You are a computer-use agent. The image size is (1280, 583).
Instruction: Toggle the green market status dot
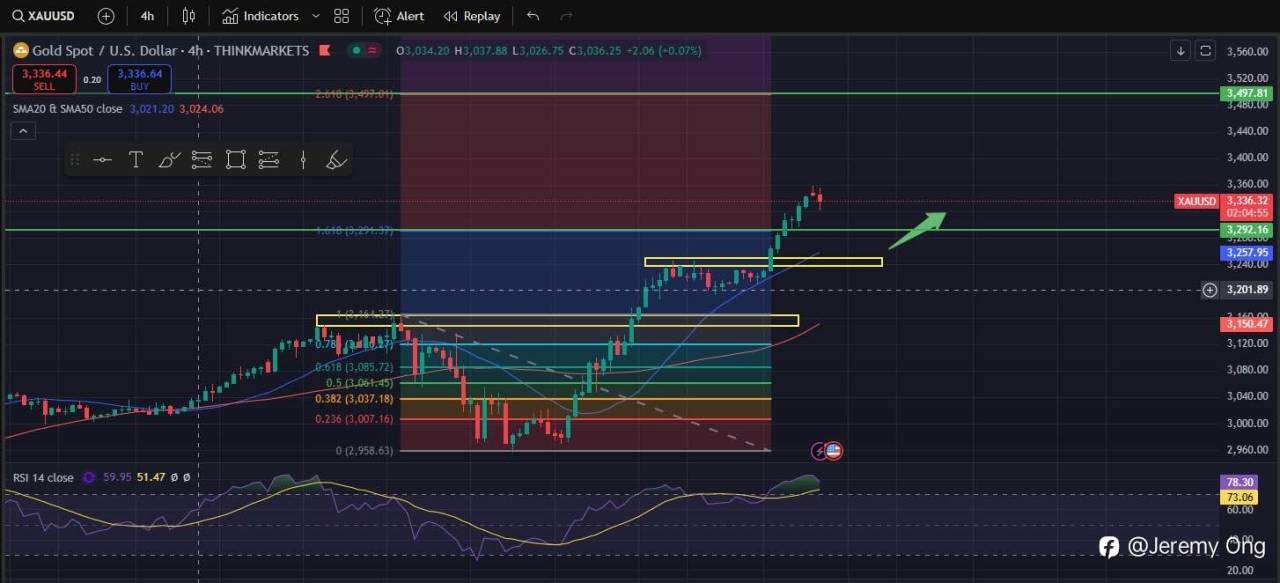pyautogui.click(x=357, y=50)
